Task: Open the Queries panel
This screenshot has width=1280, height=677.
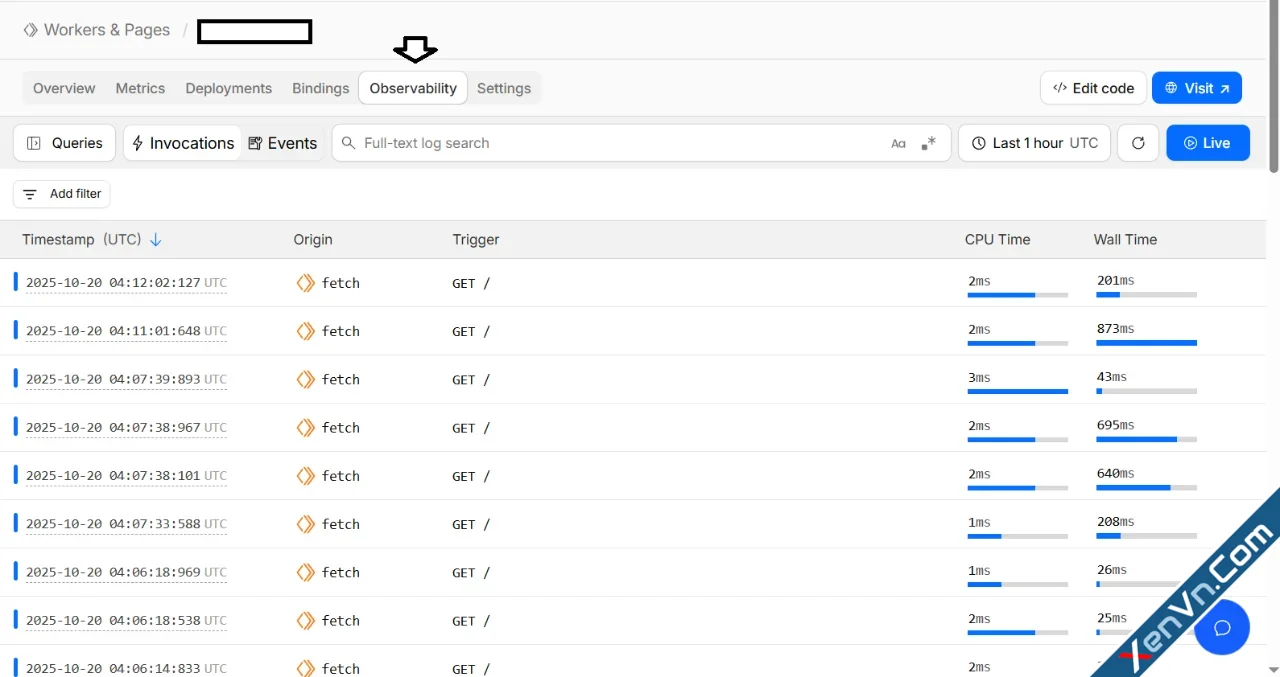Action: point(65,143)
